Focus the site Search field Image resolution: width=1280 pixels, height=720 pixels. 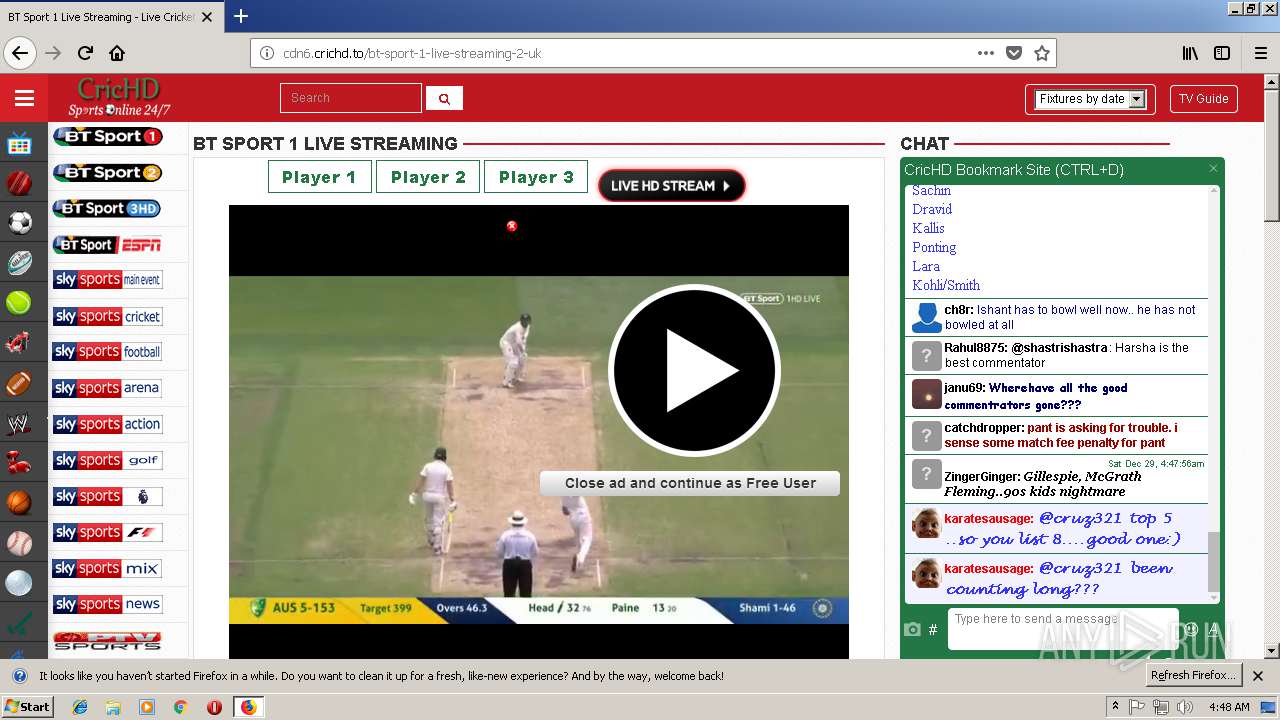tap(351, 98)
